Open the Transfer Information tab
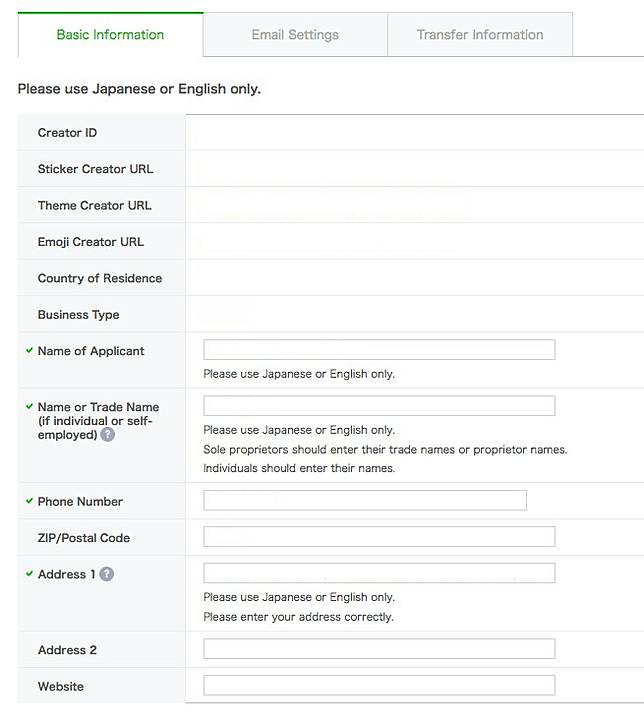Screen dimensions: 644x725 480,35
